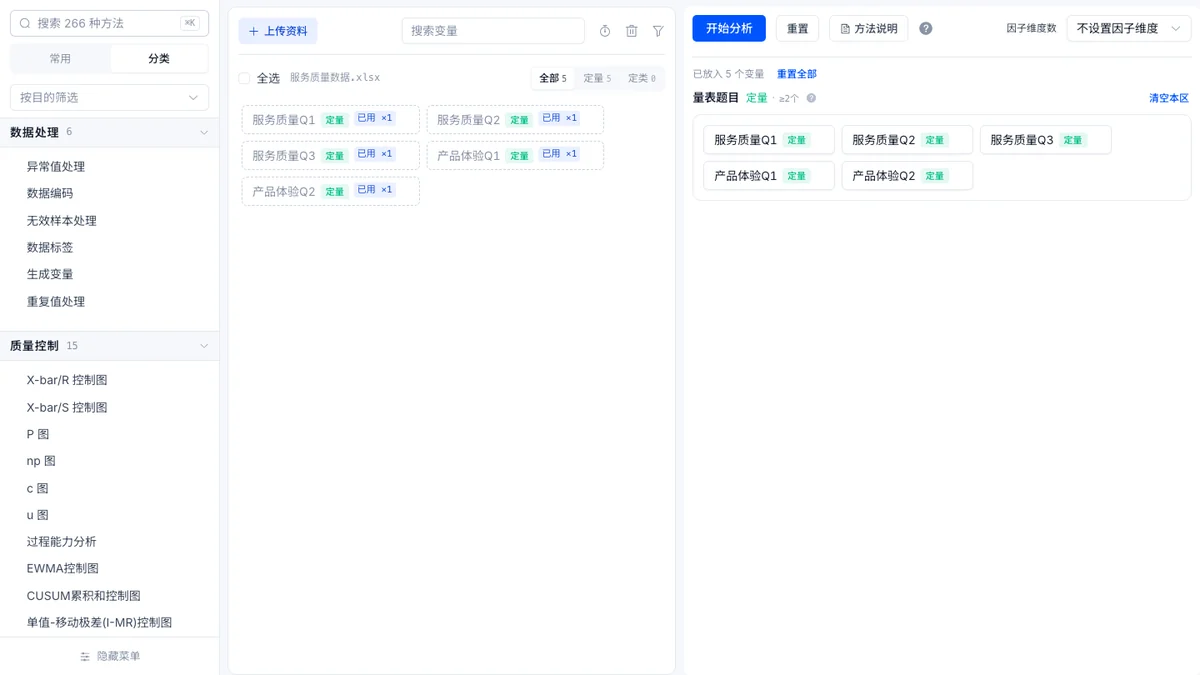The image size is (1200, 675).
Task: Click the 因子维度数 label
Action: [x=1031, y=28]
